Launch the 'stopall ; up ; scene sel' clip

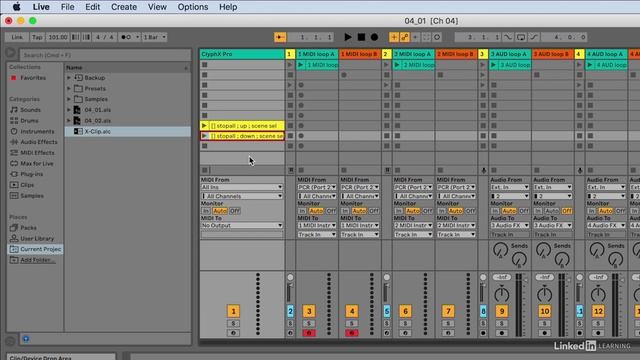click(204, 126)
